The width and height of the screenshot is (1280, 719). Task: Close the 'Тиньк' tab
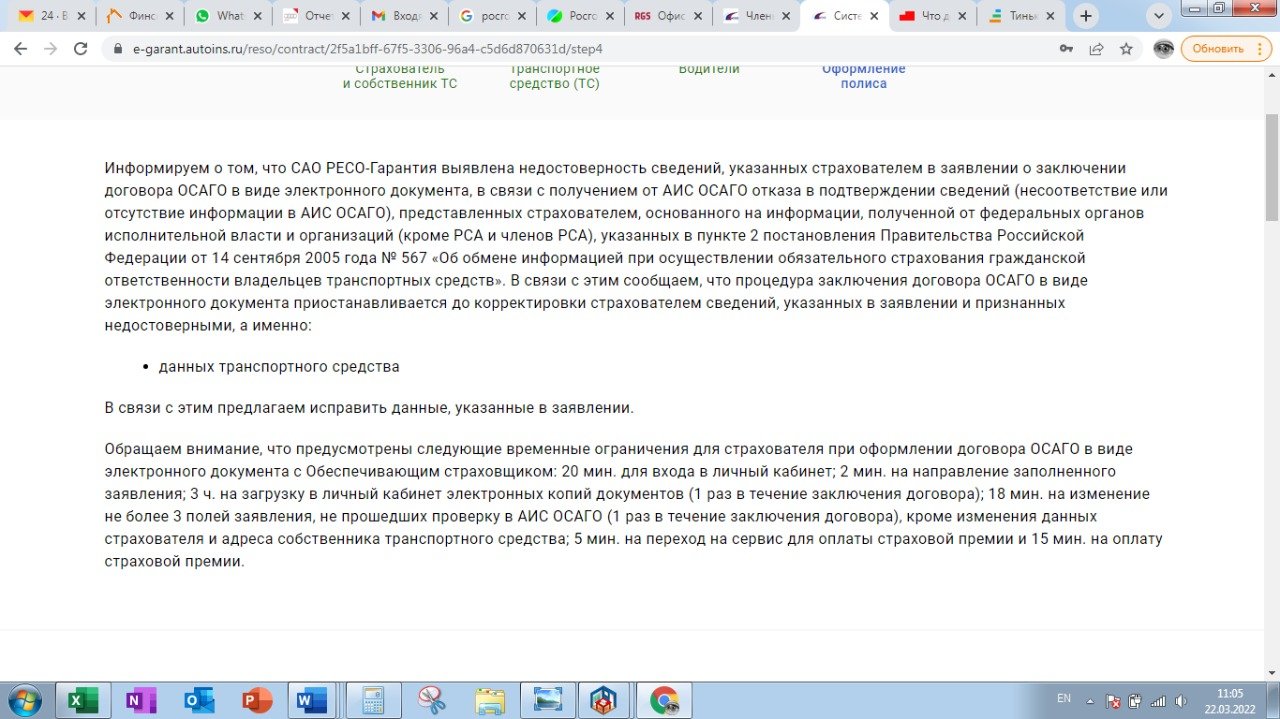(x=1051, y=16)
